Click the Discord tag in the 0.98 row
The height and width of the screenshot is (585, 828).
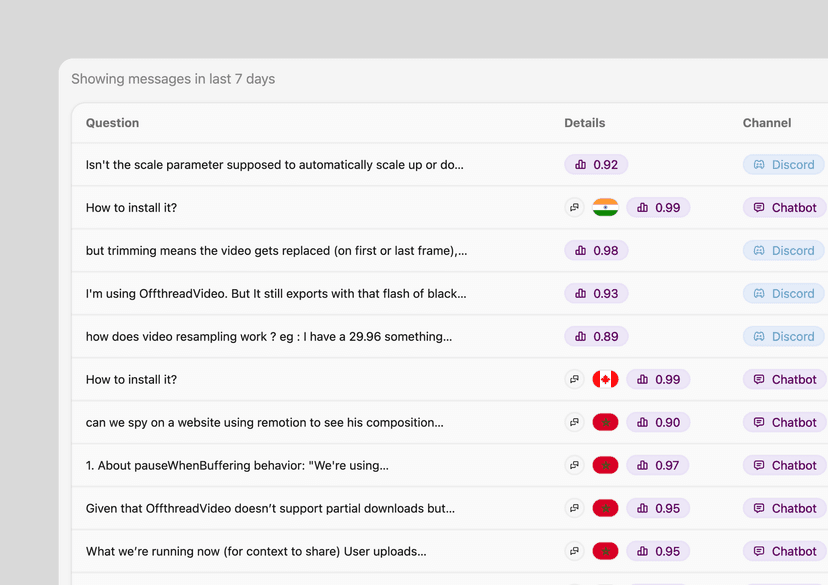tap(784, 251)
